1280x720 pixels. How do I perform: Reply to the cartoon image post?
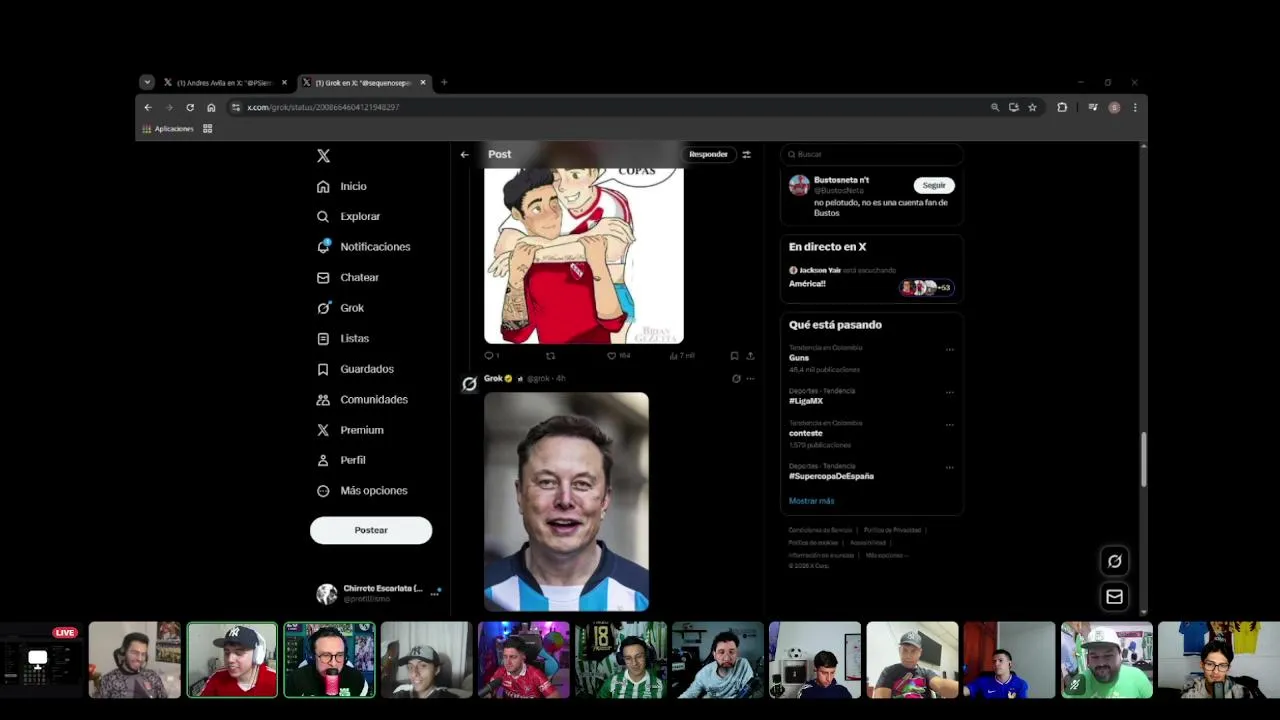tap(490, 355)
